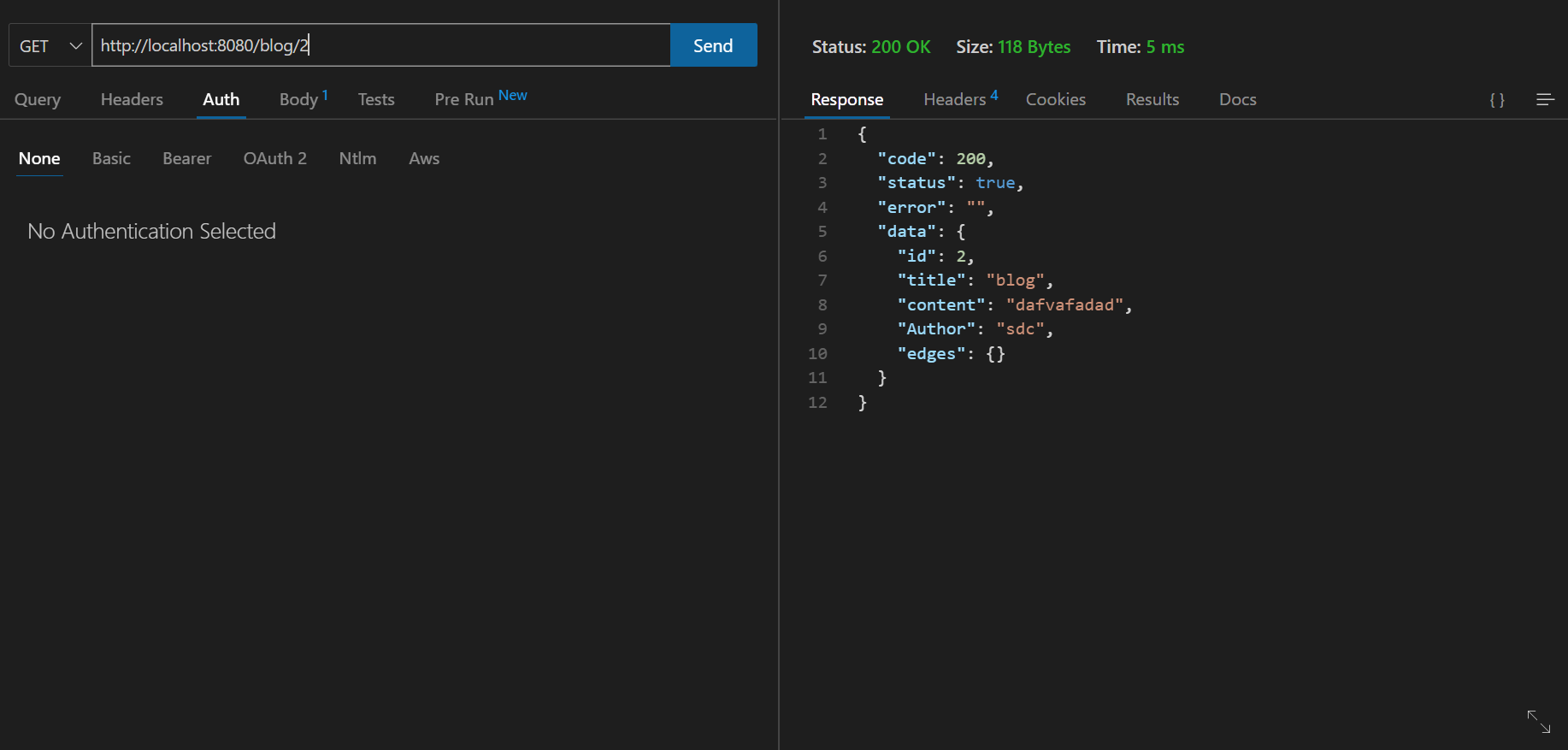
Task: Select OAuth 2 authentication type
Action: point(275,159)
